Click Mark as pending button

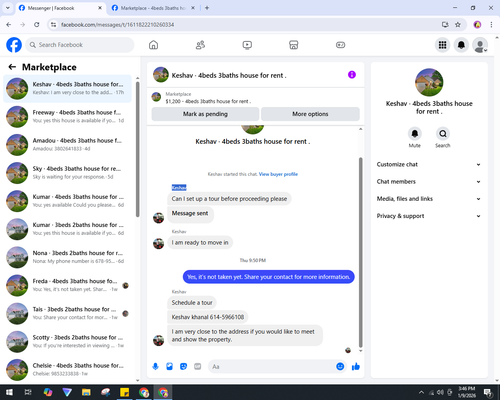click(x=205, y=114)
